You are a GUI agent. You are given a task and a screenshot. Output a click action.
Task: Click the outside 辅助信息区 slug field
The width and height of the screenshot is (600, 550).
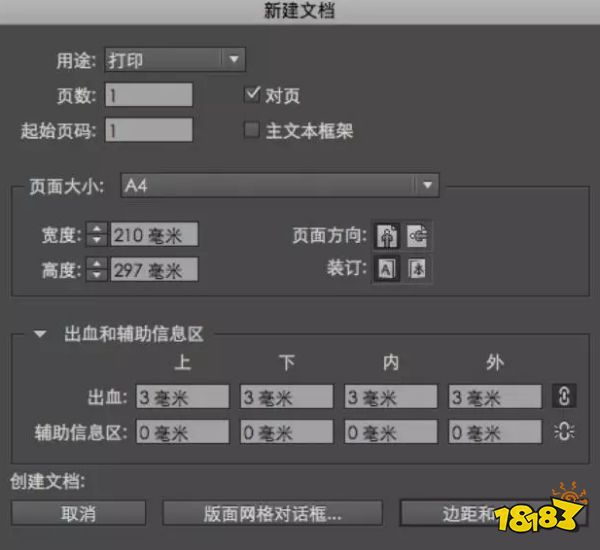pos(495,432)
